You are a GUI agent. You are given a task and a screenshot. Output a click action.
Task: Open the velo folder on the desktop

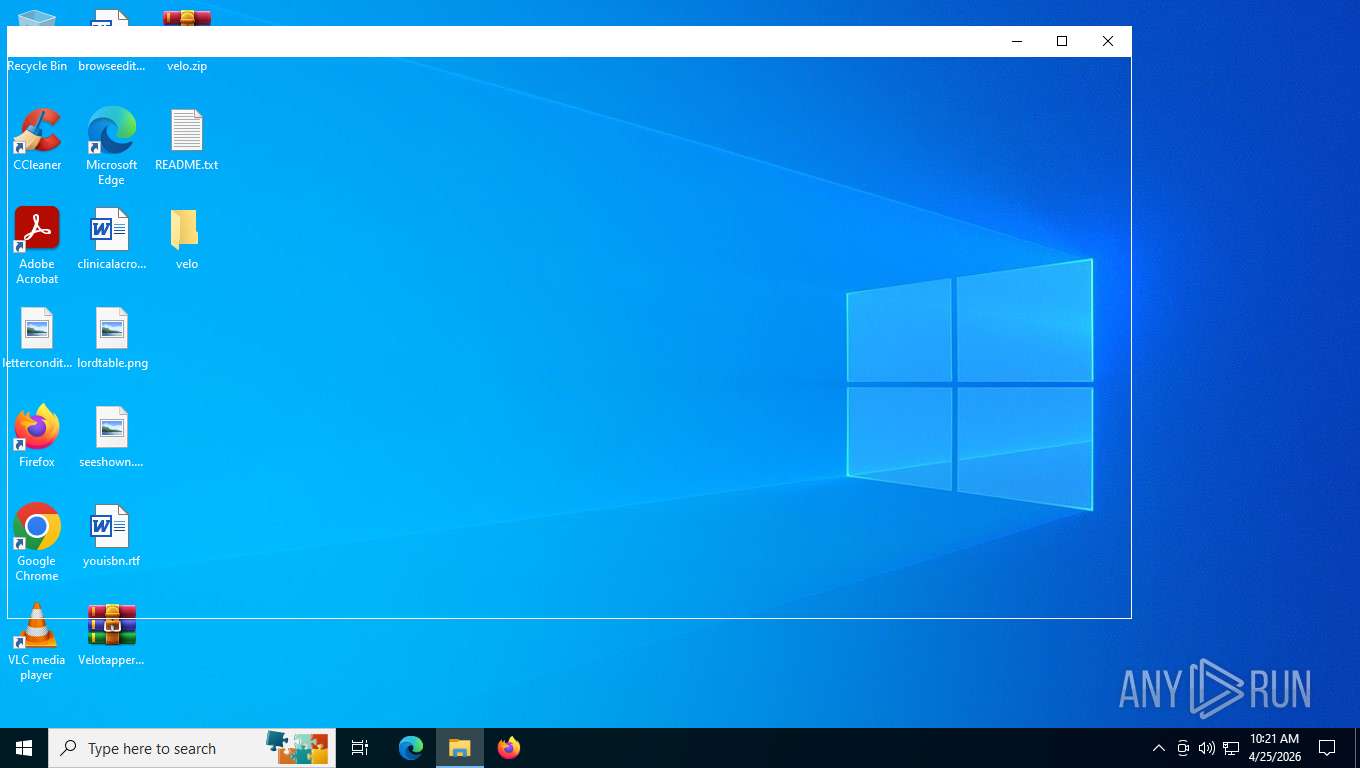click(x=186, y=238)
